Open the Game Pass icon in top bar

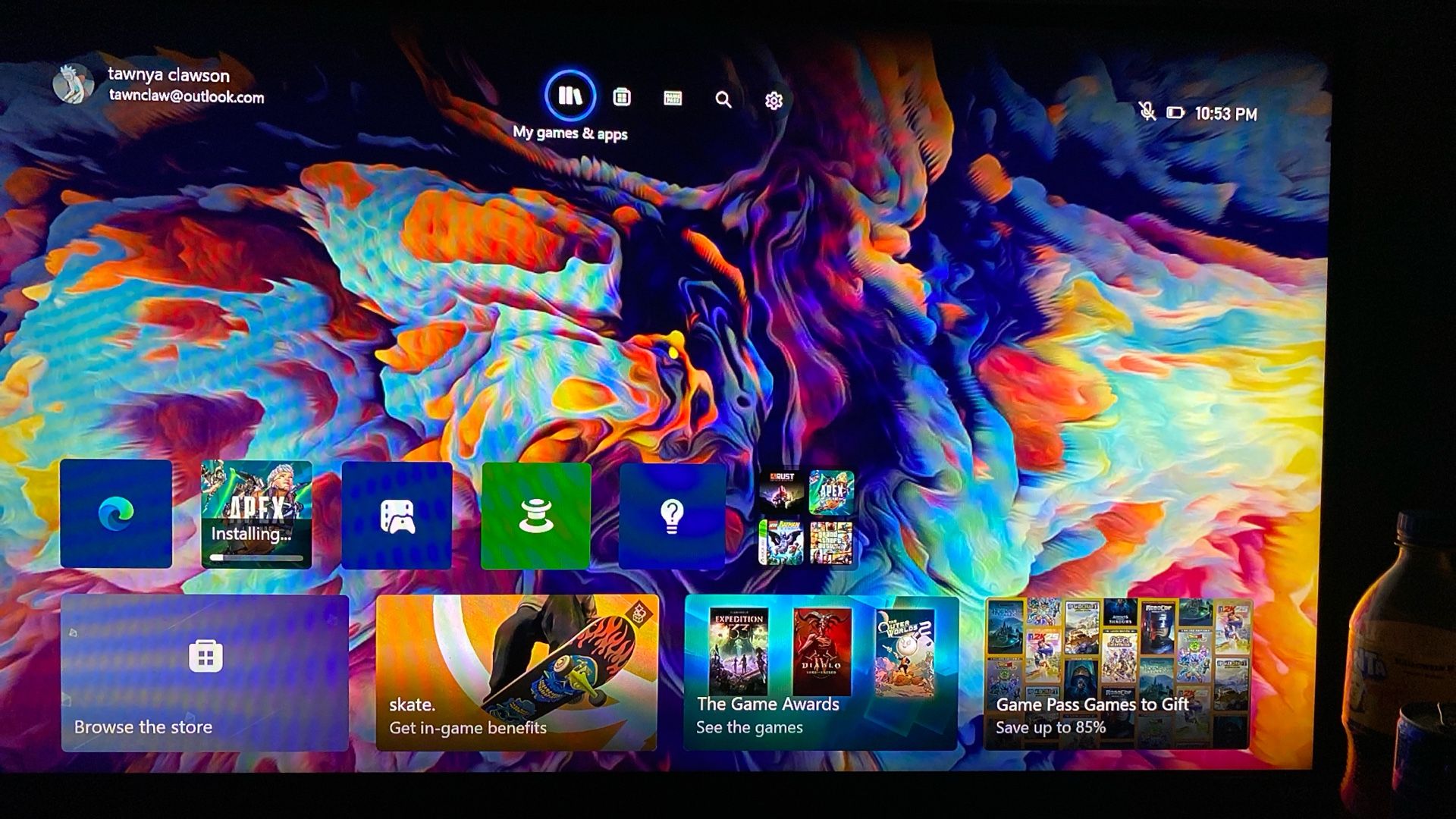pyautogui.click(x=673, y=98)
